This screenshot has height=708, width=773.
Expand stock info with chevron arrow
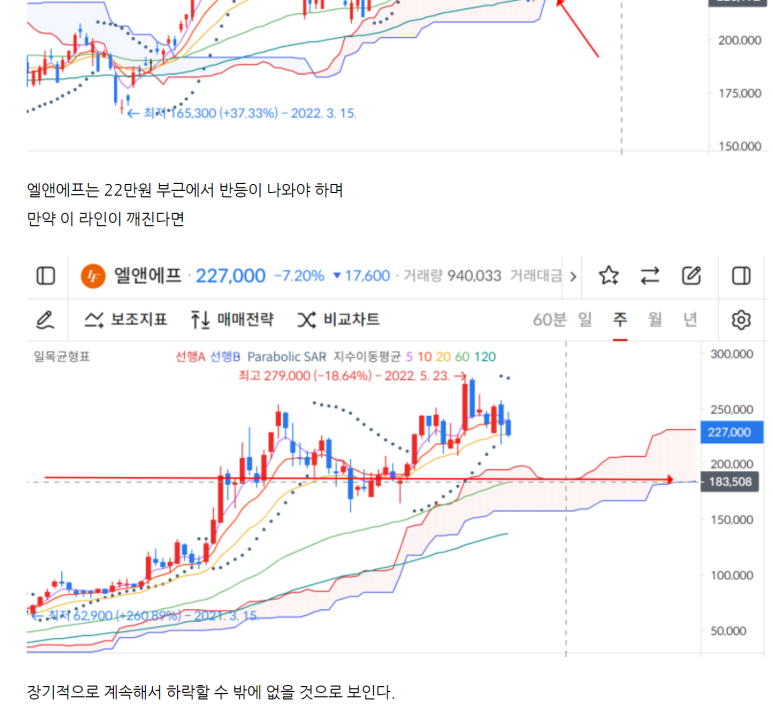(x=573, y=277)
